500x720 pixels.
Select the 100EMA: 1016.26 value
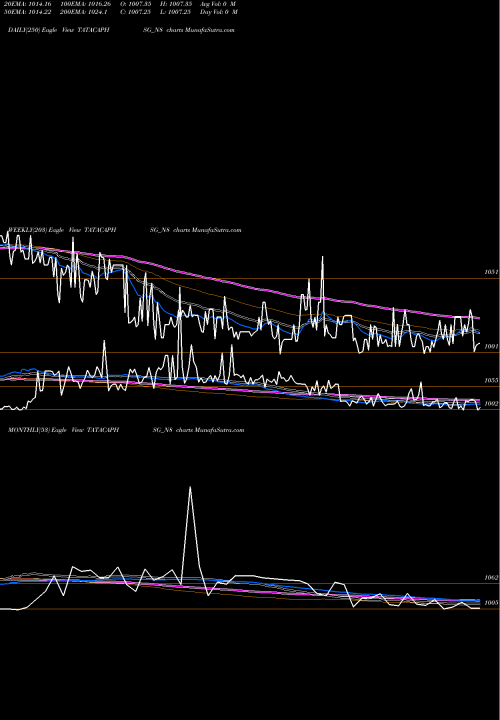point(85,4)
